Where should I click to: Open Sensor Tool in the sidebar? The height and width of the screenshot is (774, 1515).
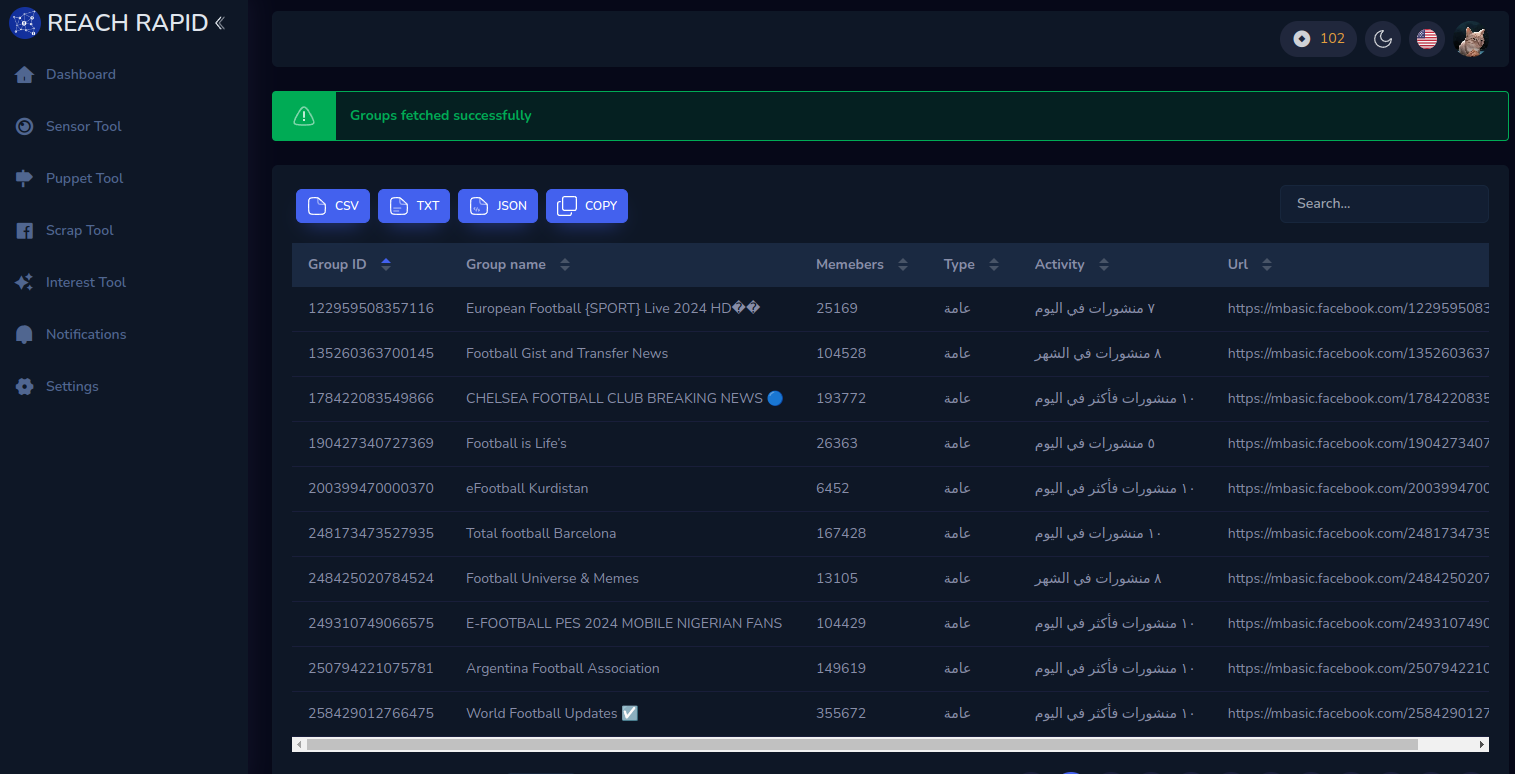[x=84, y=126]
